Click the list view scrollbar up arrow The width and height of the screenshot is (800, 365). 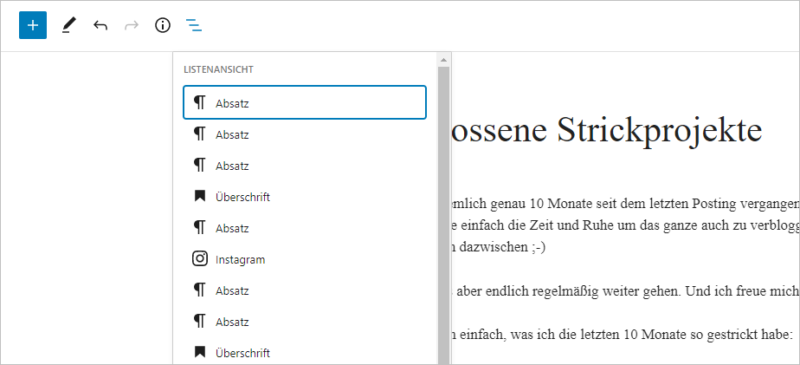click(x=443, y=60)
